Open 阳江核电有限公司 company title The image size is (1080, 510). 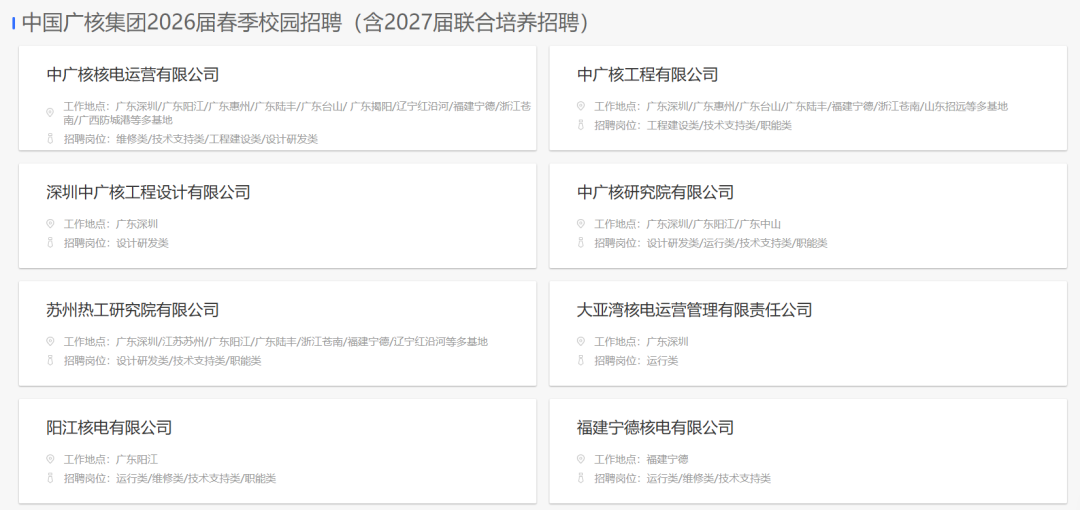tap(109, 428)
